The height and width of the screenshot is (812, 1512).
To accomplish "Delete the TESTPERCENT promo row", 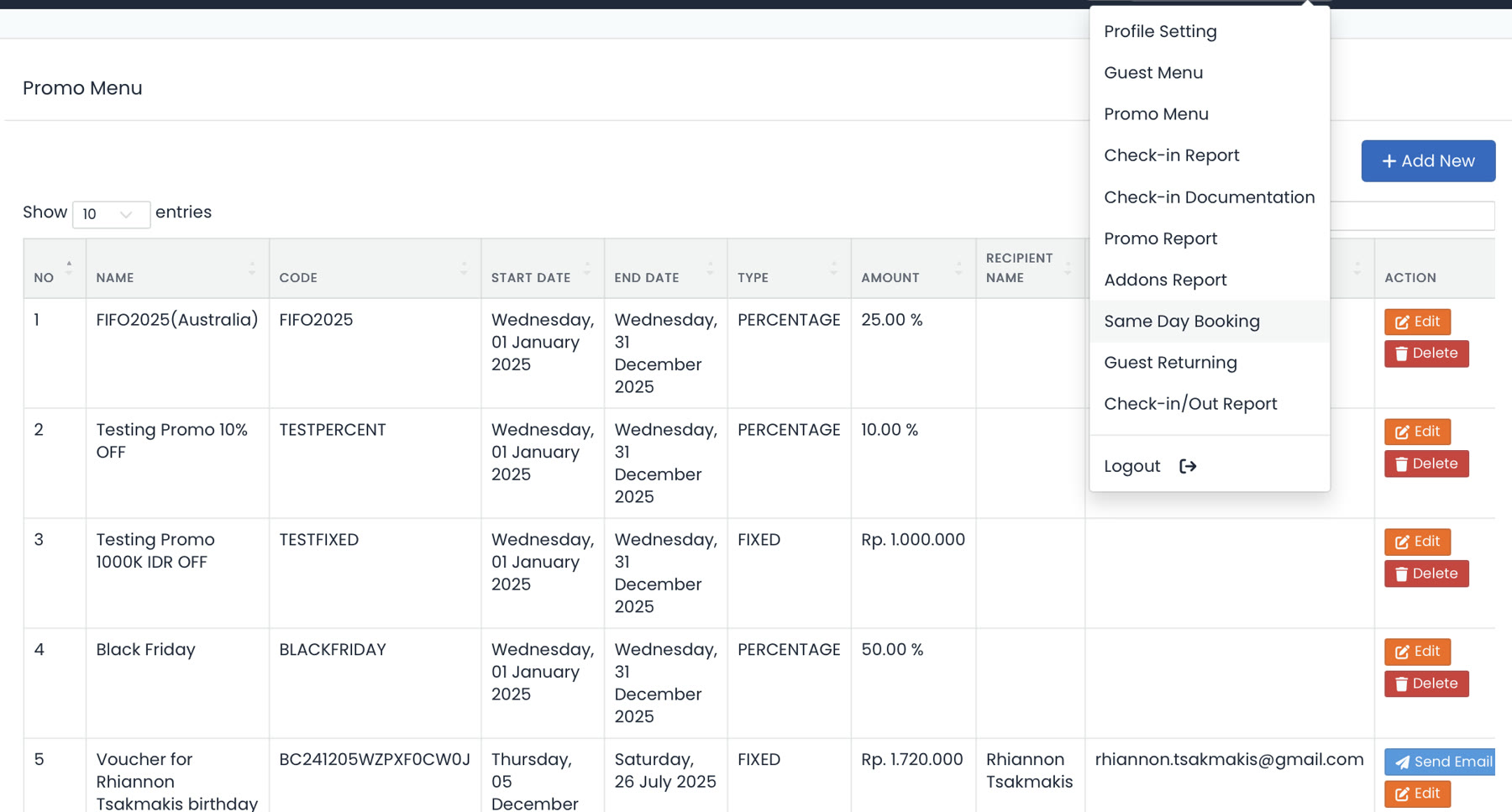I will tap(1426, 464).
